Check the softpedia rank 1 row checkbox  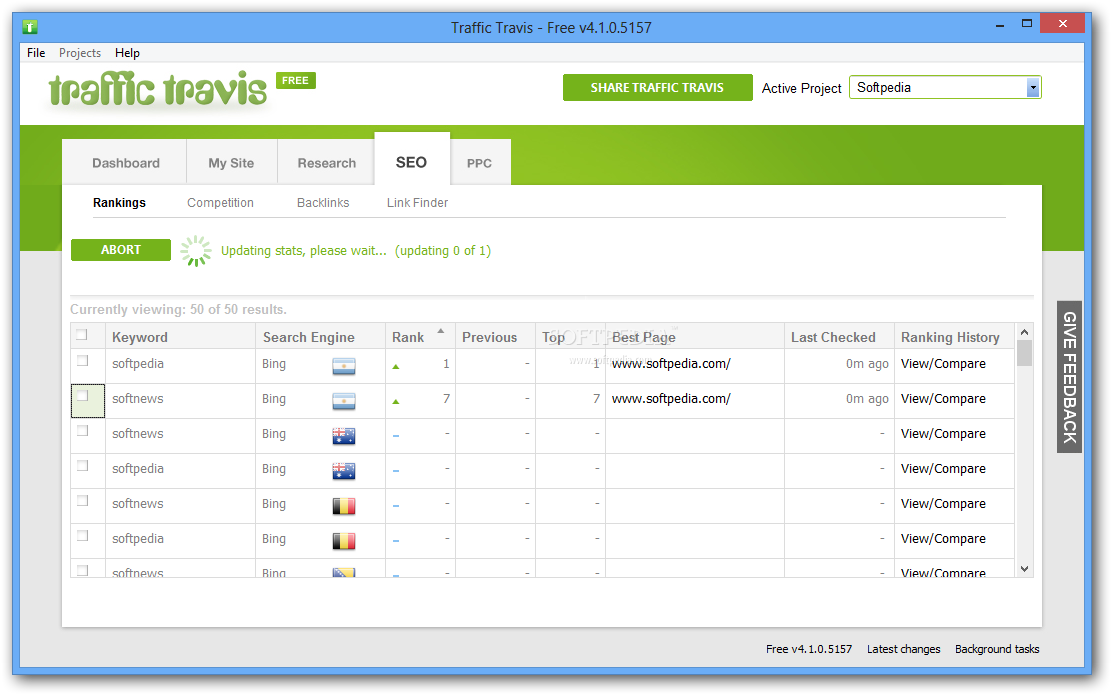pos(83,361)
